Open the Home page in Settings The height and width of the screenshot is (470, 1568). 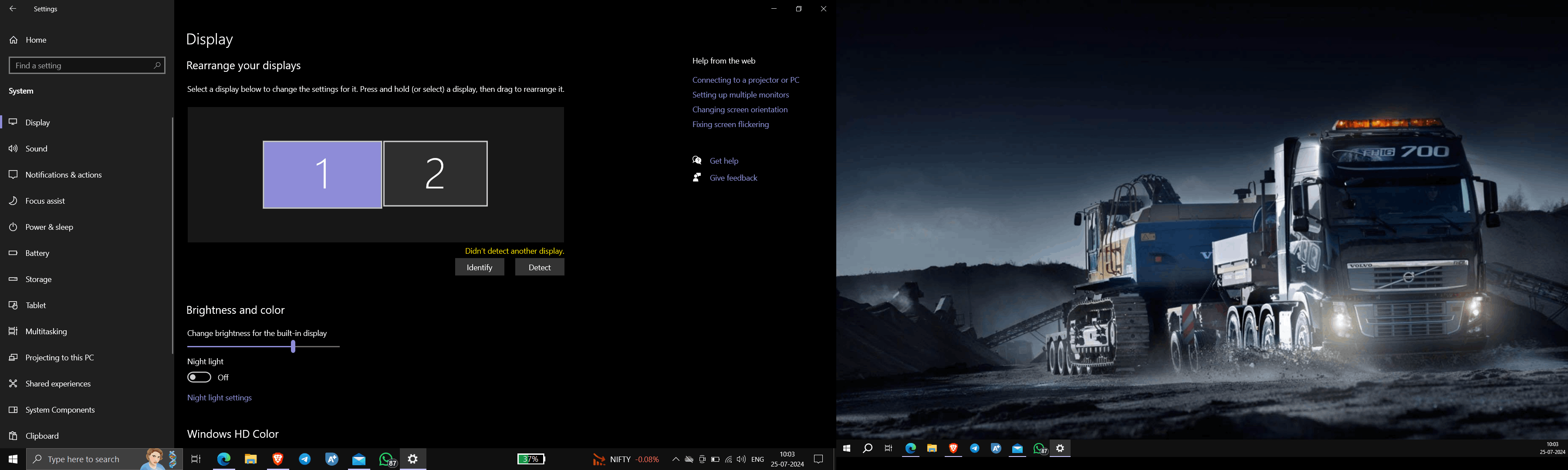[x=37, y=40]
